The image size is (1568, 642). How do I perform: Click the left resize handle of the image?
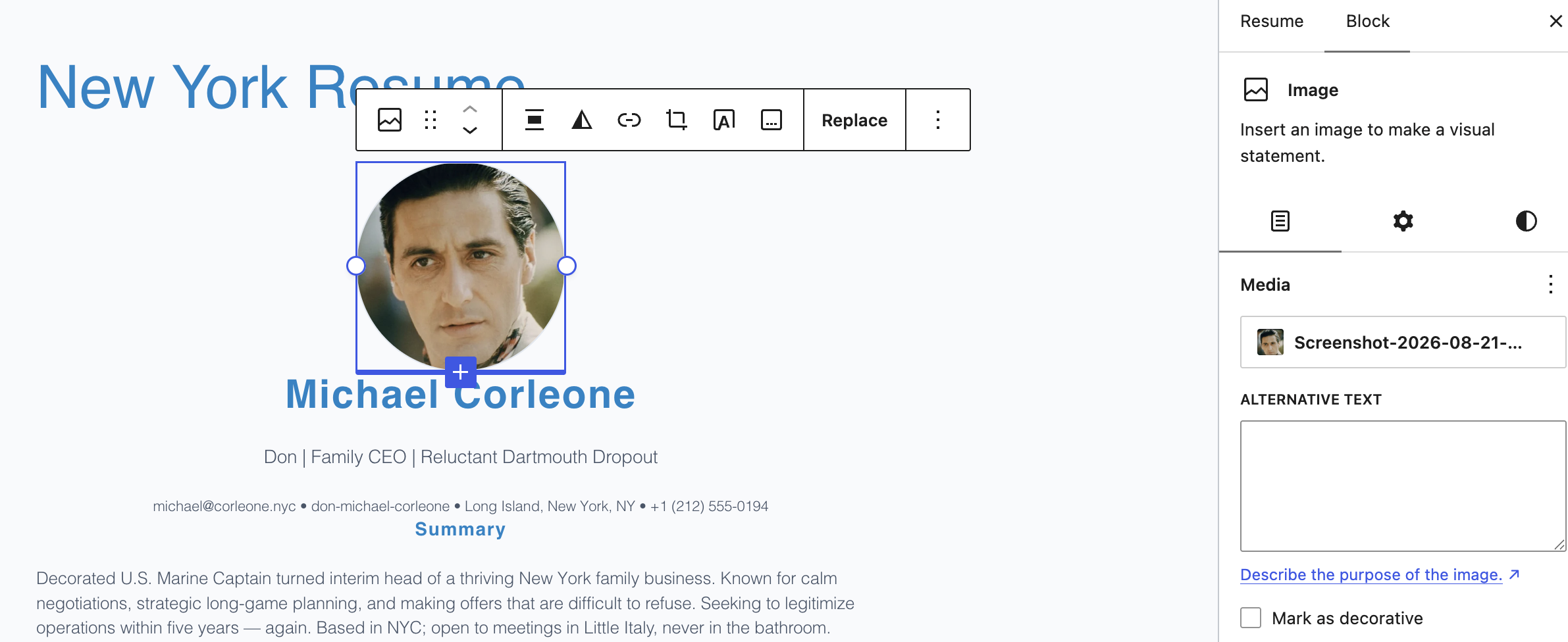356,266
